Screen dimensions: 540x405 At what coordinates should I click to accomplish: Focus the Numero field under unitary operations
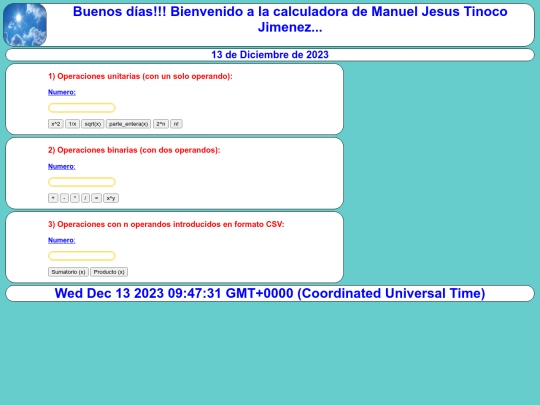82,108
